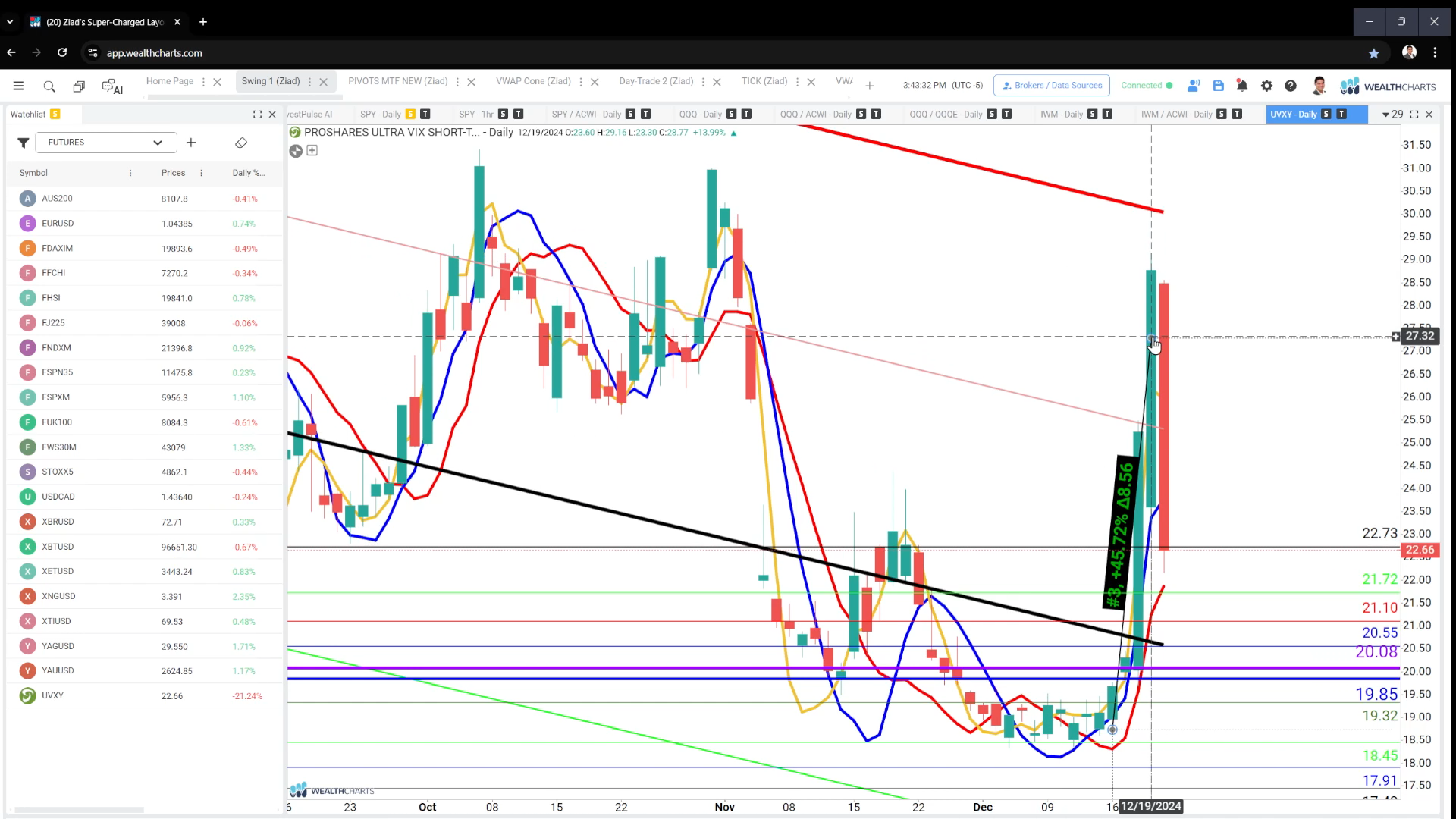Maximize the Watchlist panel
The height and width of the screenshot is (819, 1456).
pos(257,115)
